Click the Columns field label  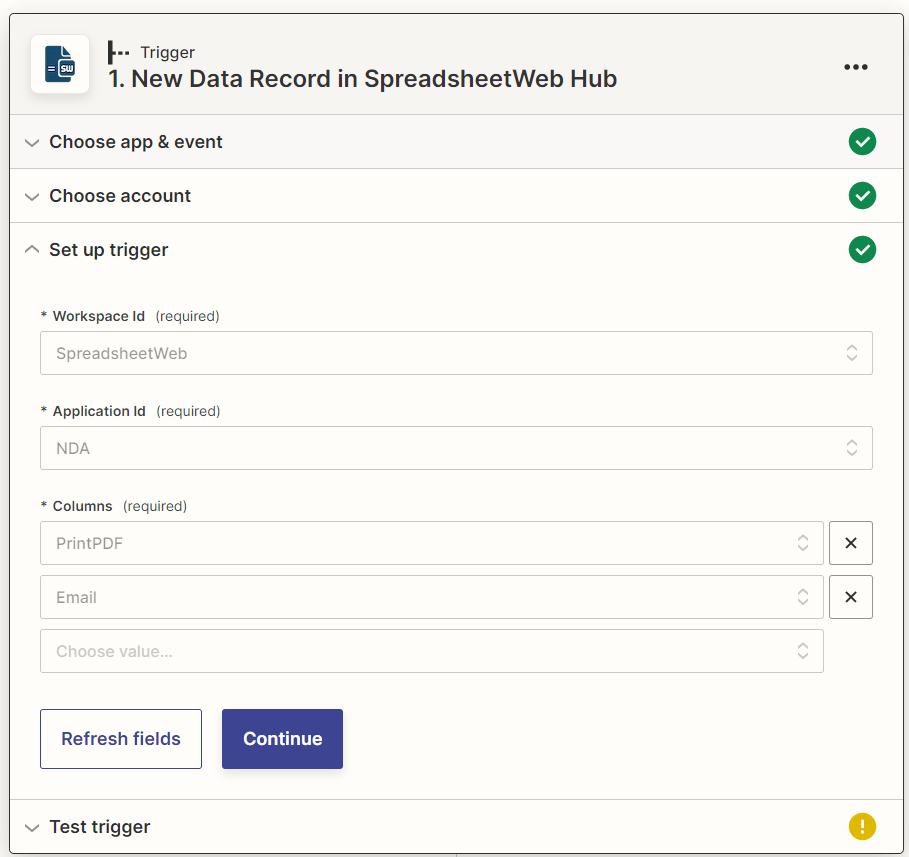[82, 506]
